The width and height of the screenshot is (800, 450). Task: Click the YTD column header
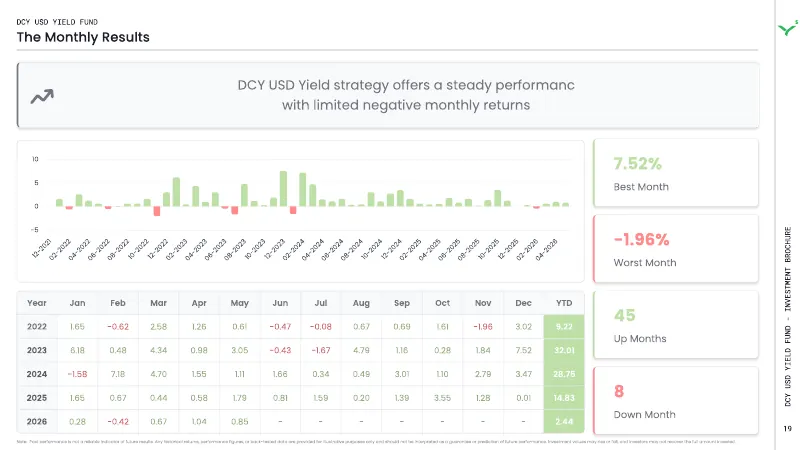pos(564,303)
